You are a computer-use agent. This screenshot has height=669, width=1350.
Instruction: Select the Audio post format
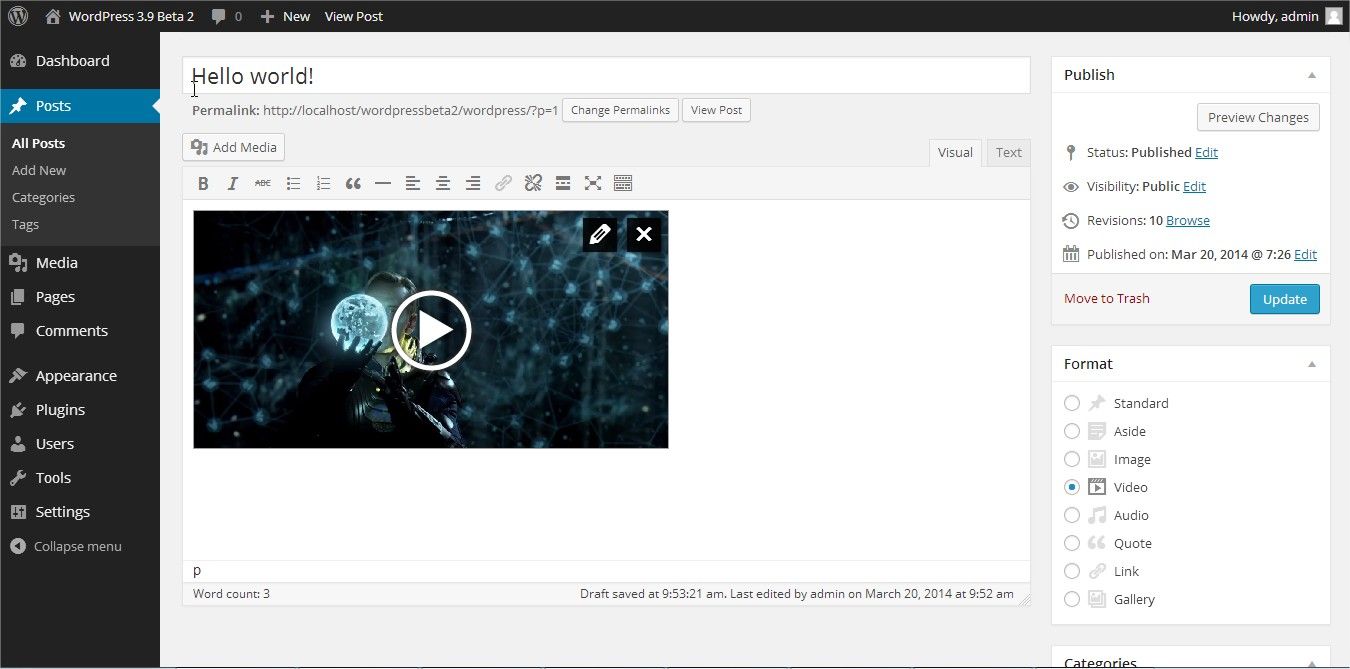pyautogui.click(x=1072, y=515)
